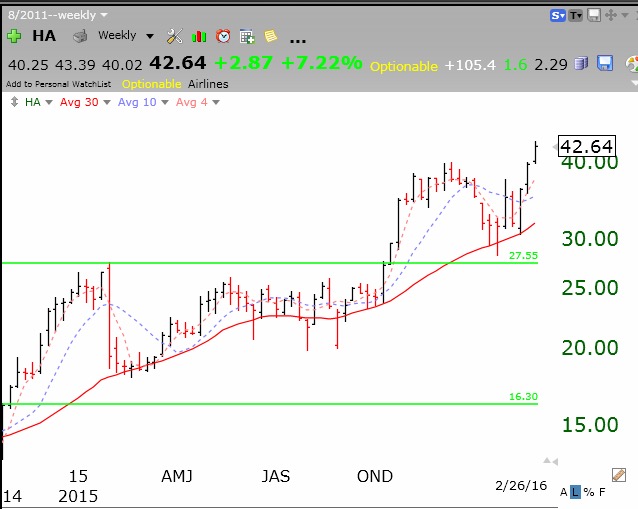Expand the '8/2011--weekly' title dropdown
The width and height of the screenshot is (638, 509).
(104, 15)
